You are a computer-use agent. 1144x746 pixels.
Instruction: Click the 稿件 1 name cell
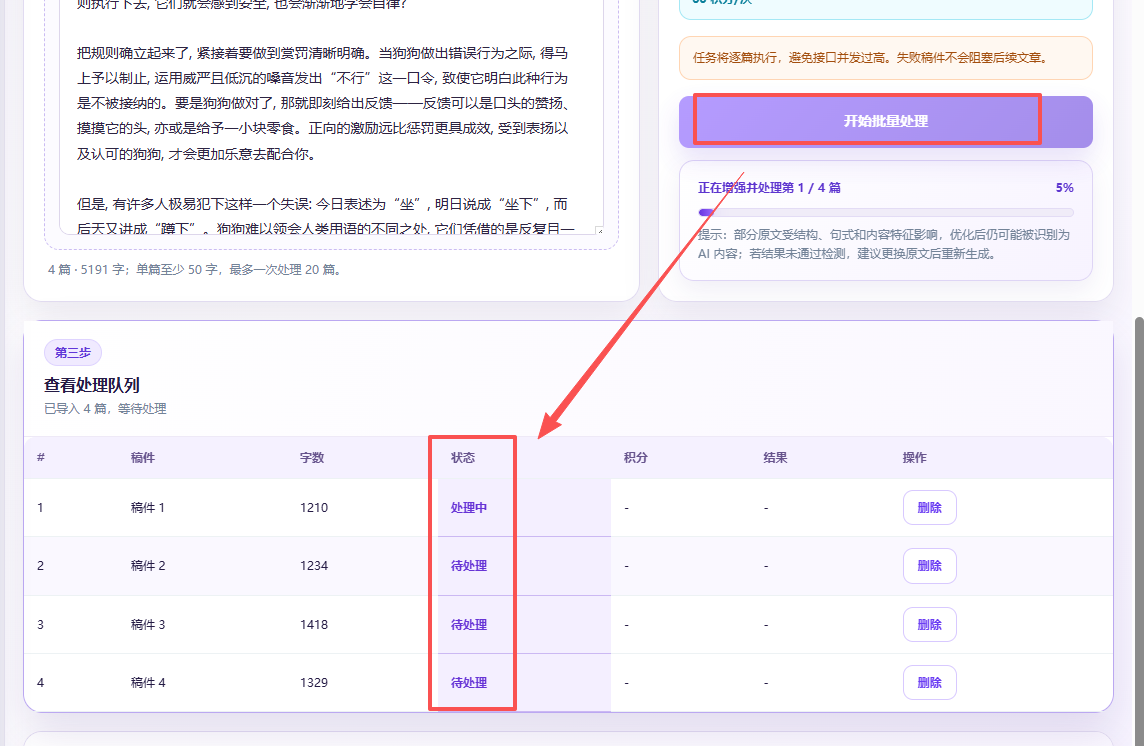coord(147,507)
